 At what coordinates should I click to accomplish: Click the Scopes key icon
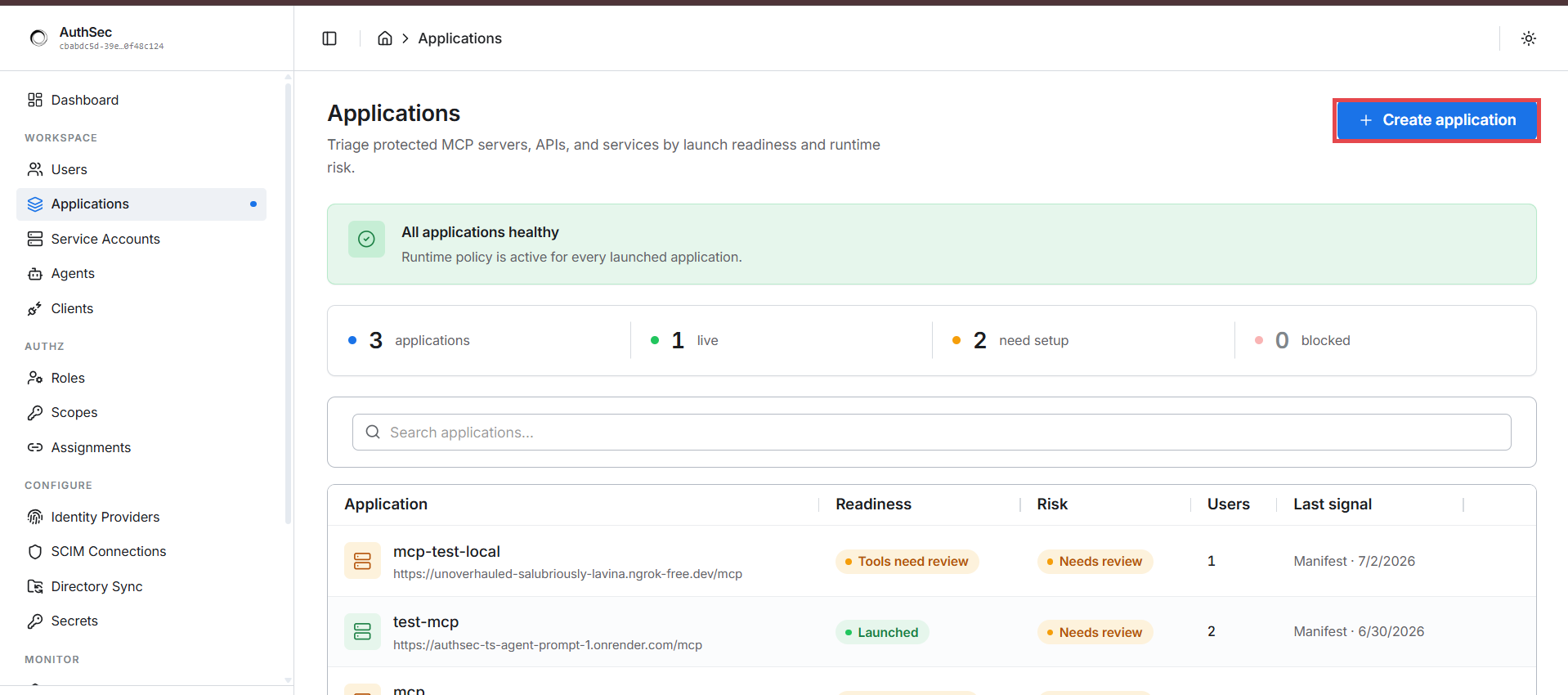(x=35, y=413)
